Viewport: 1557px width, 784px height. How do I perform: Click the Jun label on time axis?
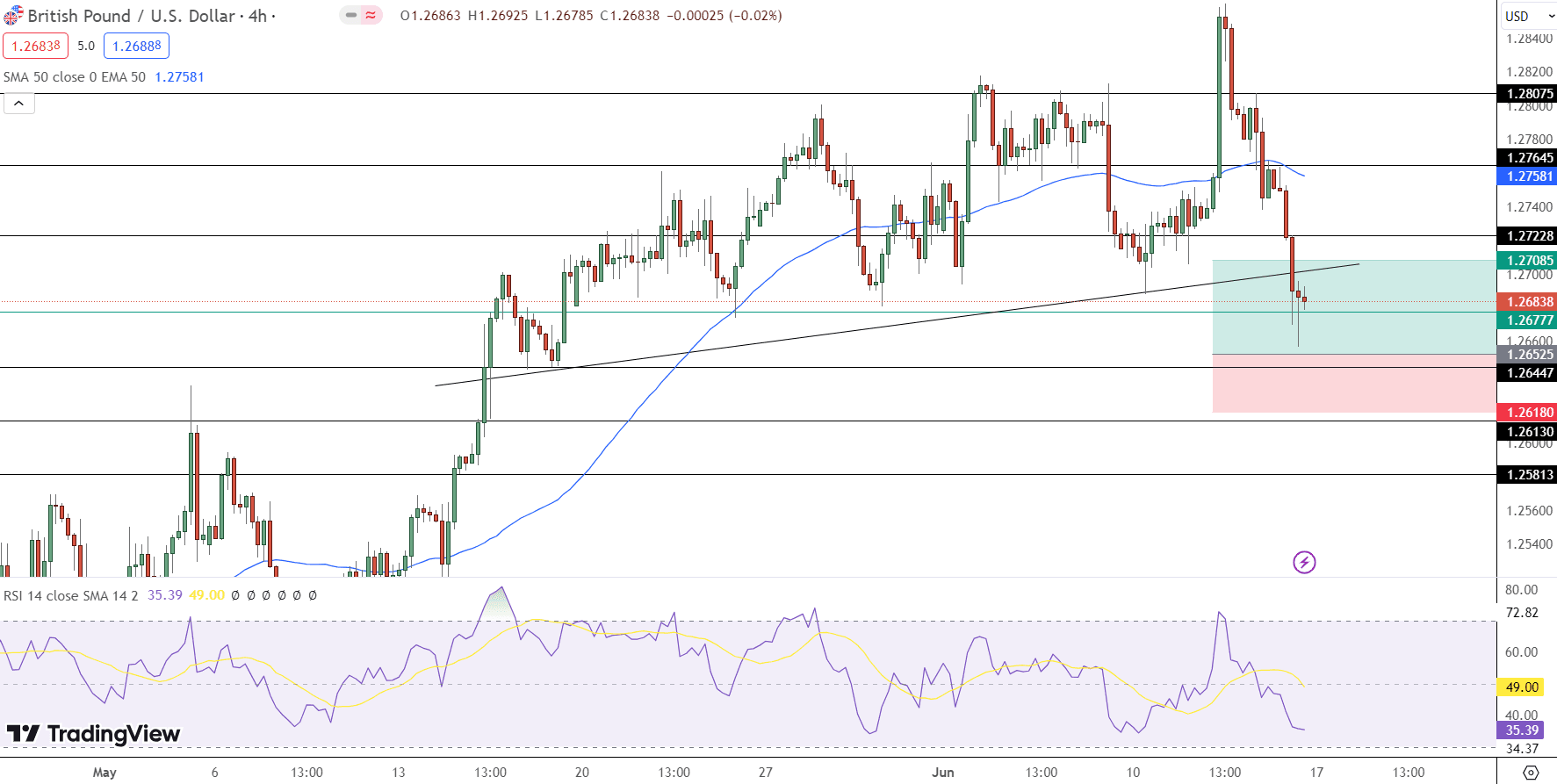(x=942, y=773)
